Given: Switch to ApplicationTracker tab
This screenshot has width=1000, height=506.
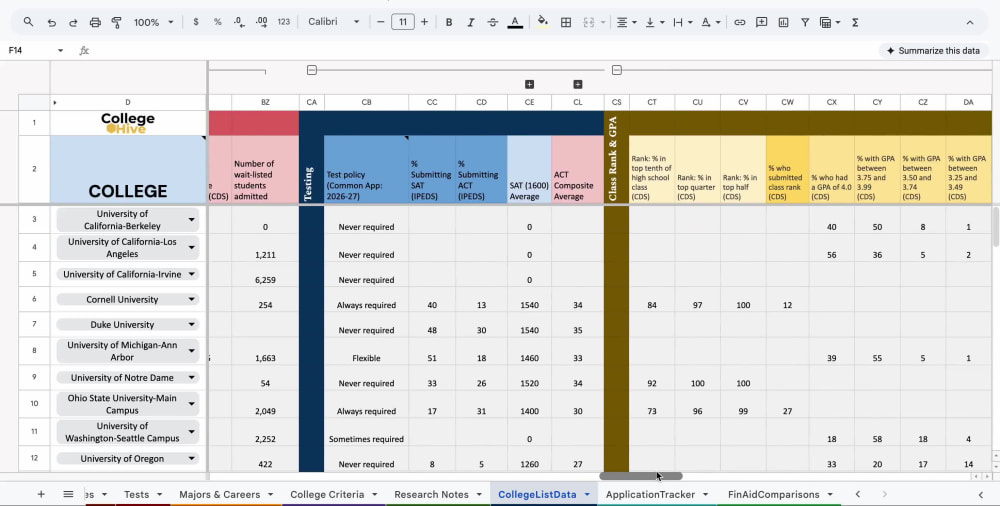Looking at the screenshot, I should click(650, 495).
